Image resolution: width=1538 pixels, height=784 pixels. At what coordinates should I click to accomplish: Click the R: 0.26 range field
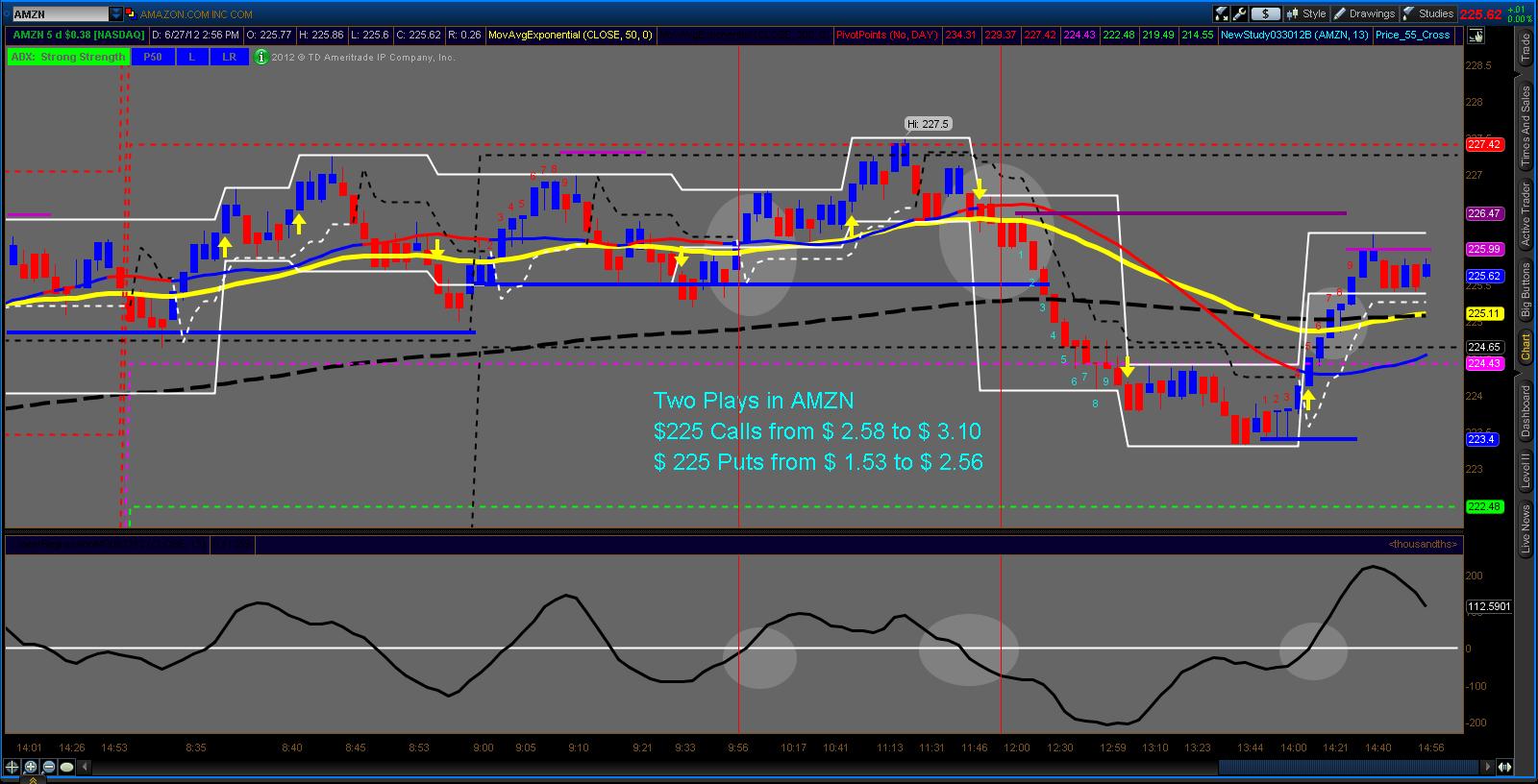pyautogui.click(x=464, y=36)
